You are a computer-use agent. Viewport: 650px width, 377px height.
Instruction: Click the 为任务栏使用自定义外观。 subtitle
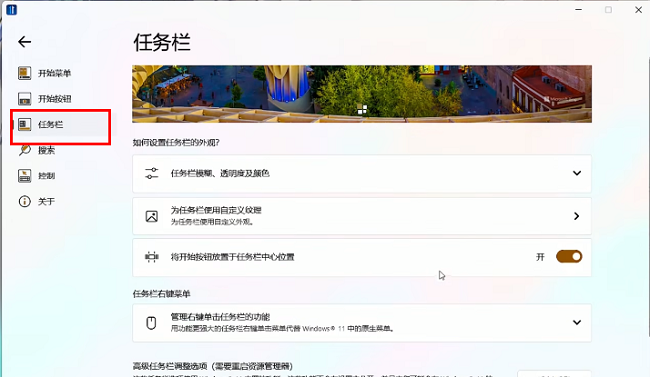tap(212, 222)
